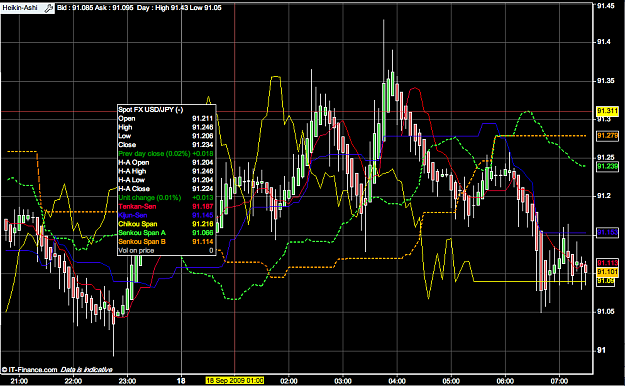Screen dimensions: 625x386
Task: Click the orange 91.279 Senkou Span B price tag
Action: tap(607, 136)
